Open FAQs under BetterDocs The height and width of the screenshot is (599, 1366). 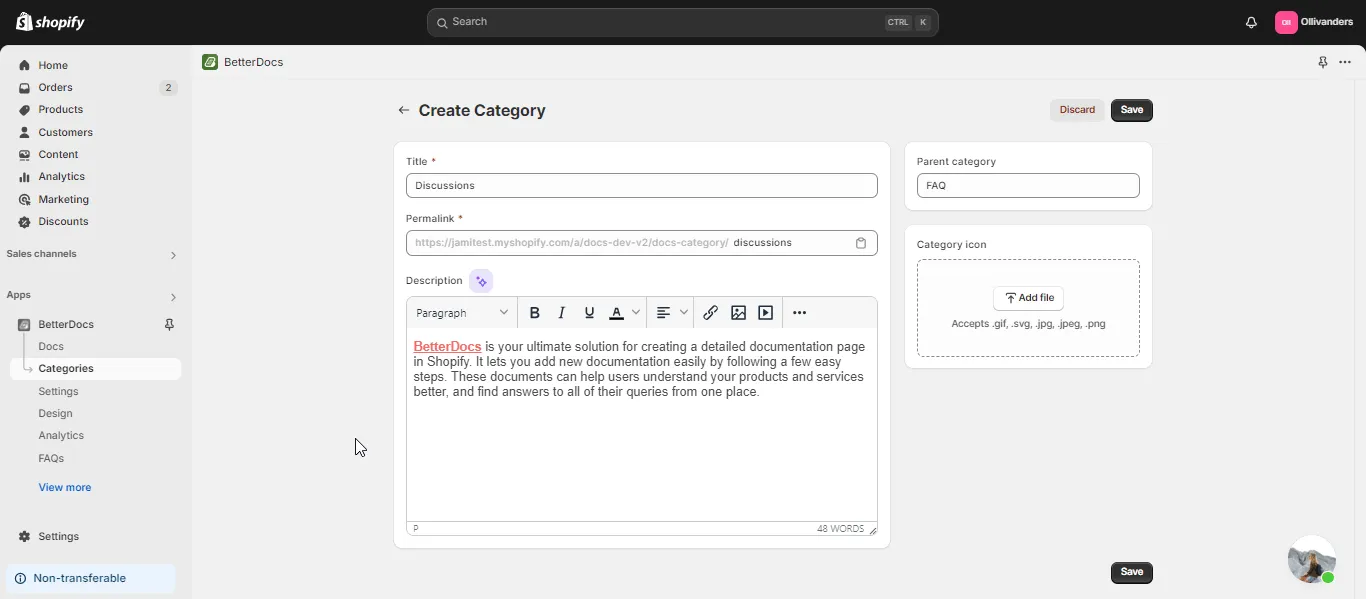[51, 459]
